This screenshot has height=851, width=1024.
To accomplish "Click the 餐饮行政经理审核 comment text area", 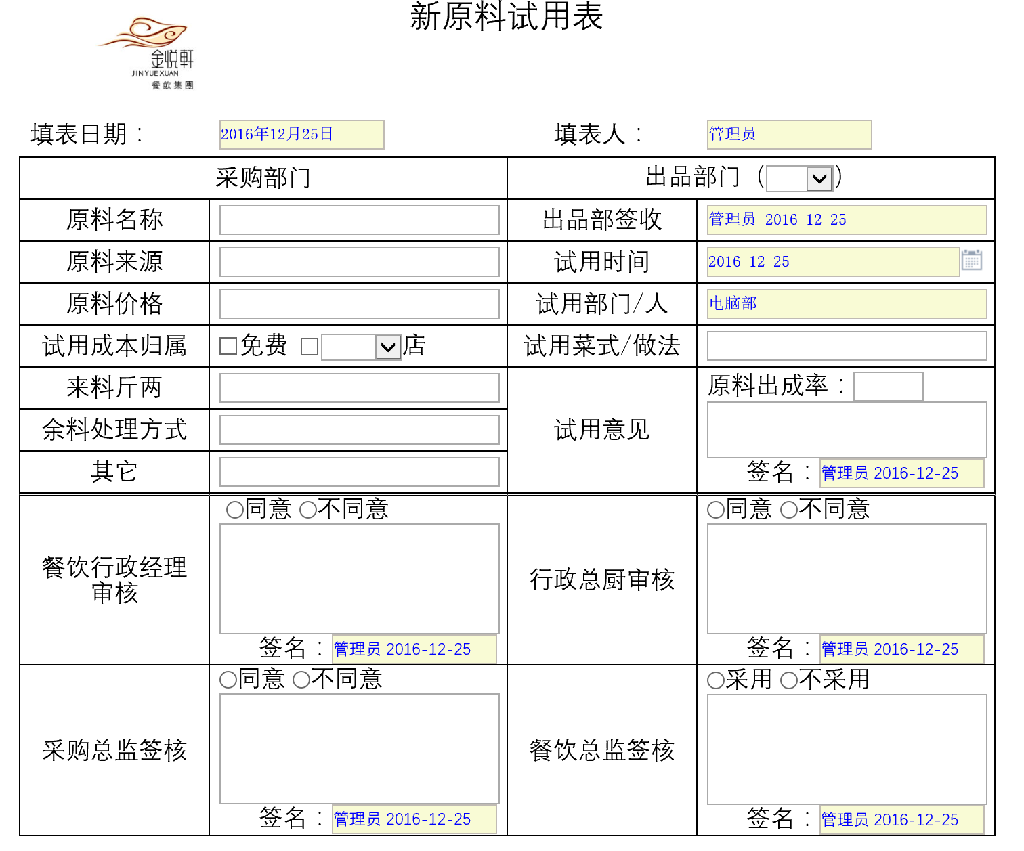I will 359,579.
